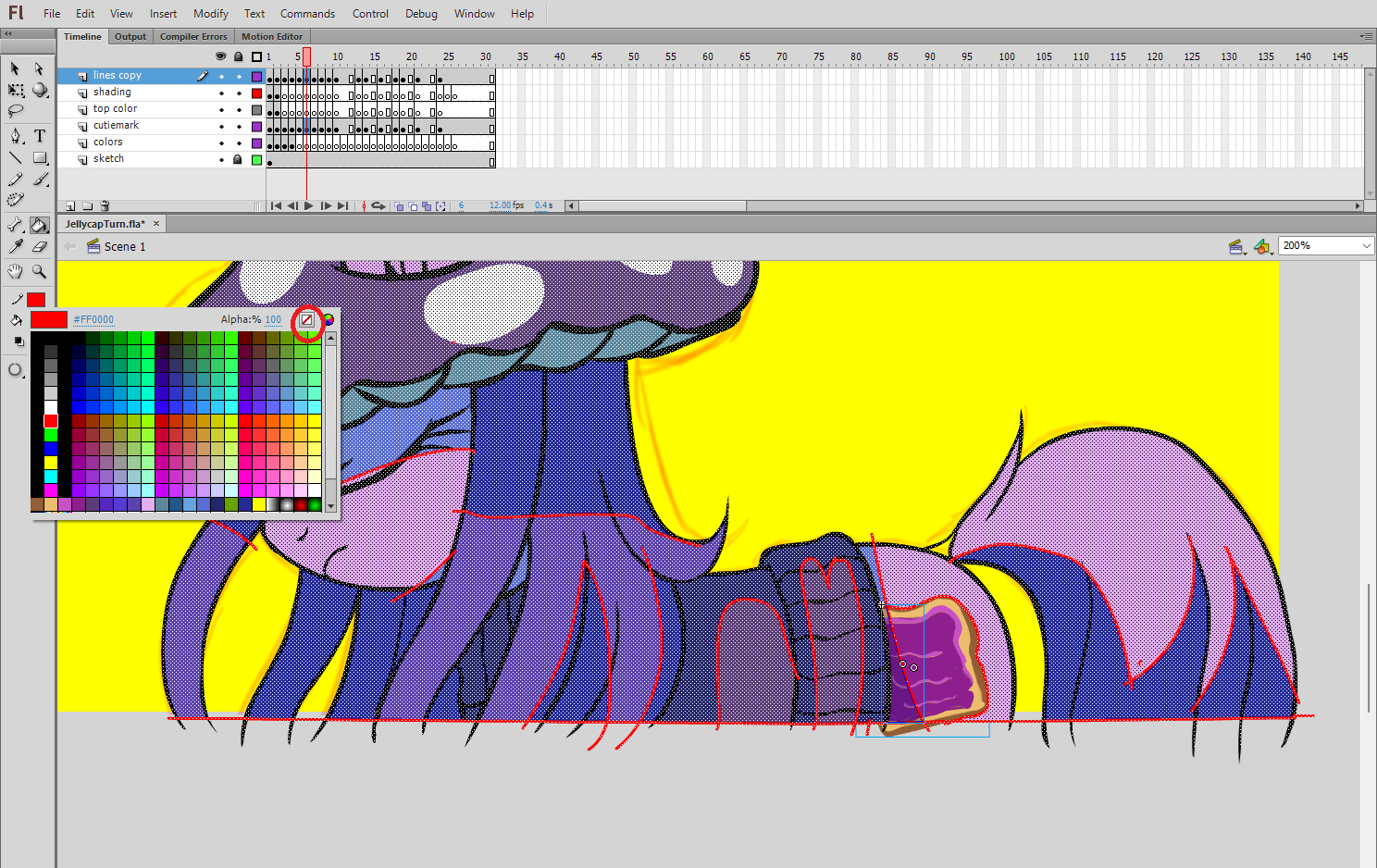Click the stroke color red swatch

(36, 300)
